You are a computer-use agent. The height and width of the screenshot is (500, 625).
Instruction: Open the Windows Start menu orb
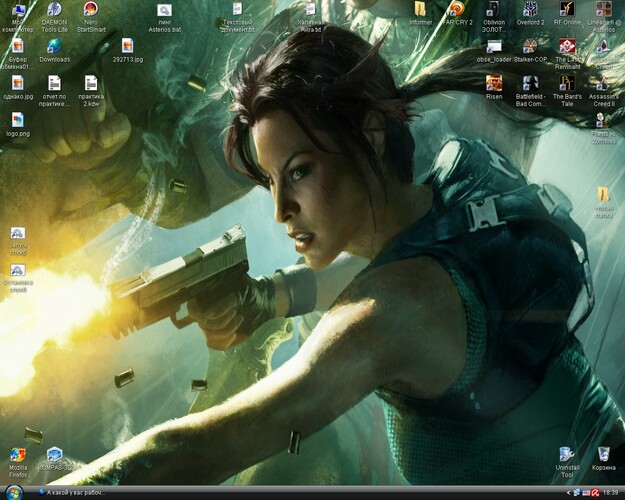(14, 492)
